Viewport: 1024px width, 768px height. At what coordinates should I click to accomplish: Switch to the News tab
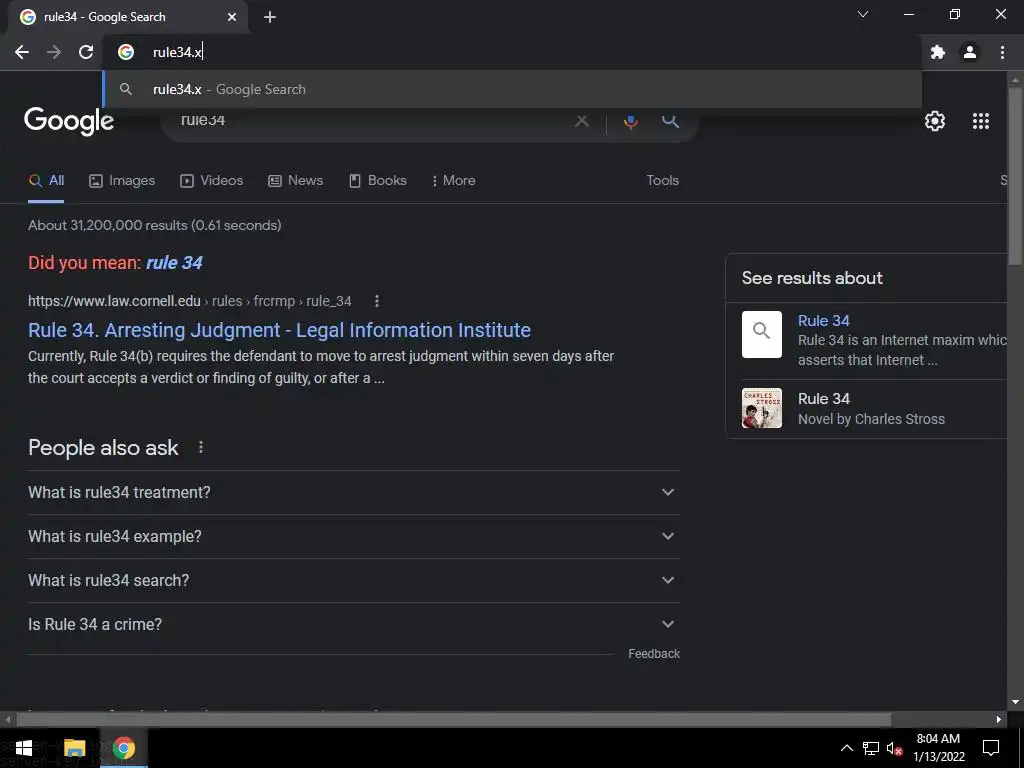295,181
